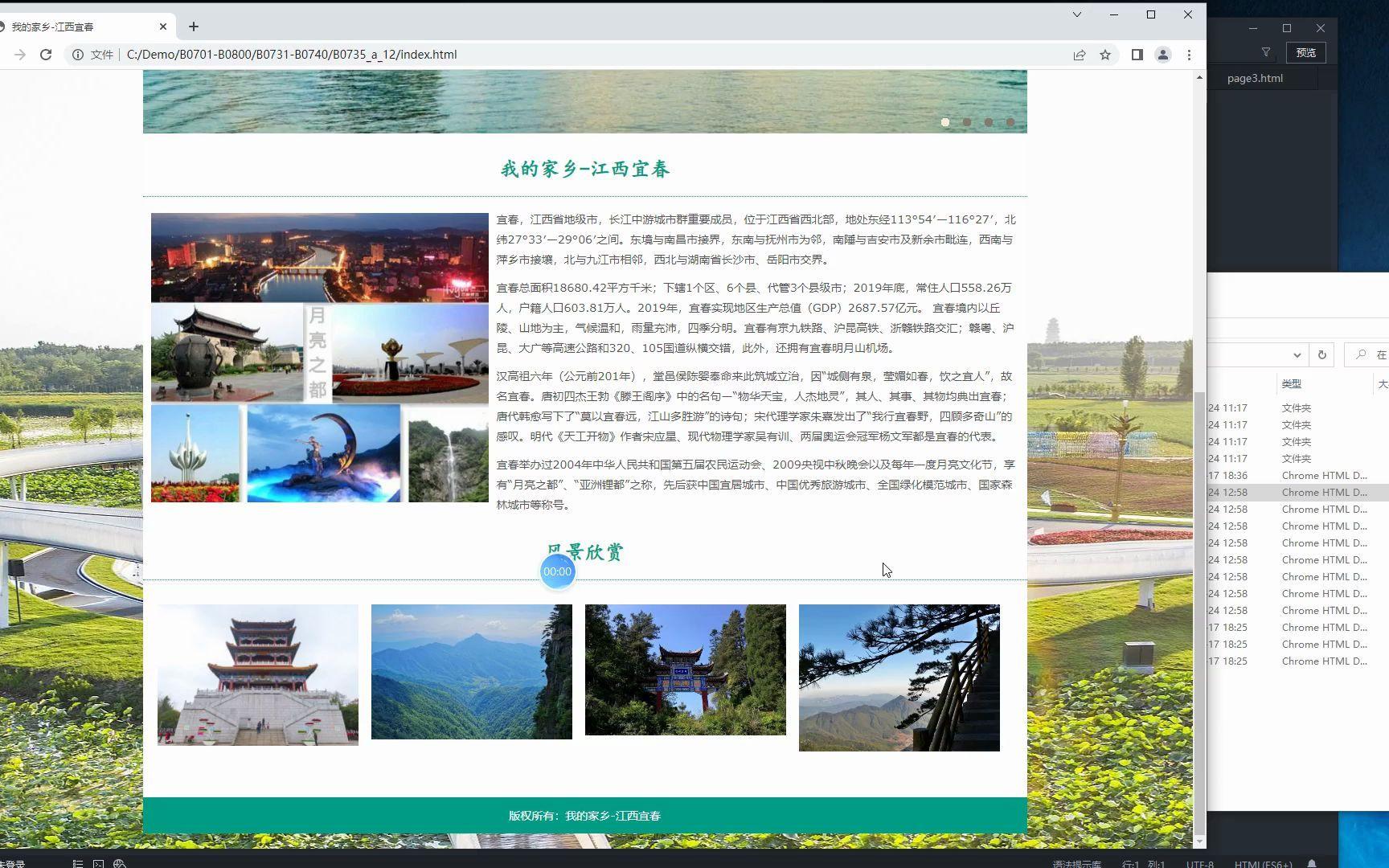Click UTF-8 encoding in editor status bar
This screenshot has height=868, width=1389.
click(x=1200, y=864)
